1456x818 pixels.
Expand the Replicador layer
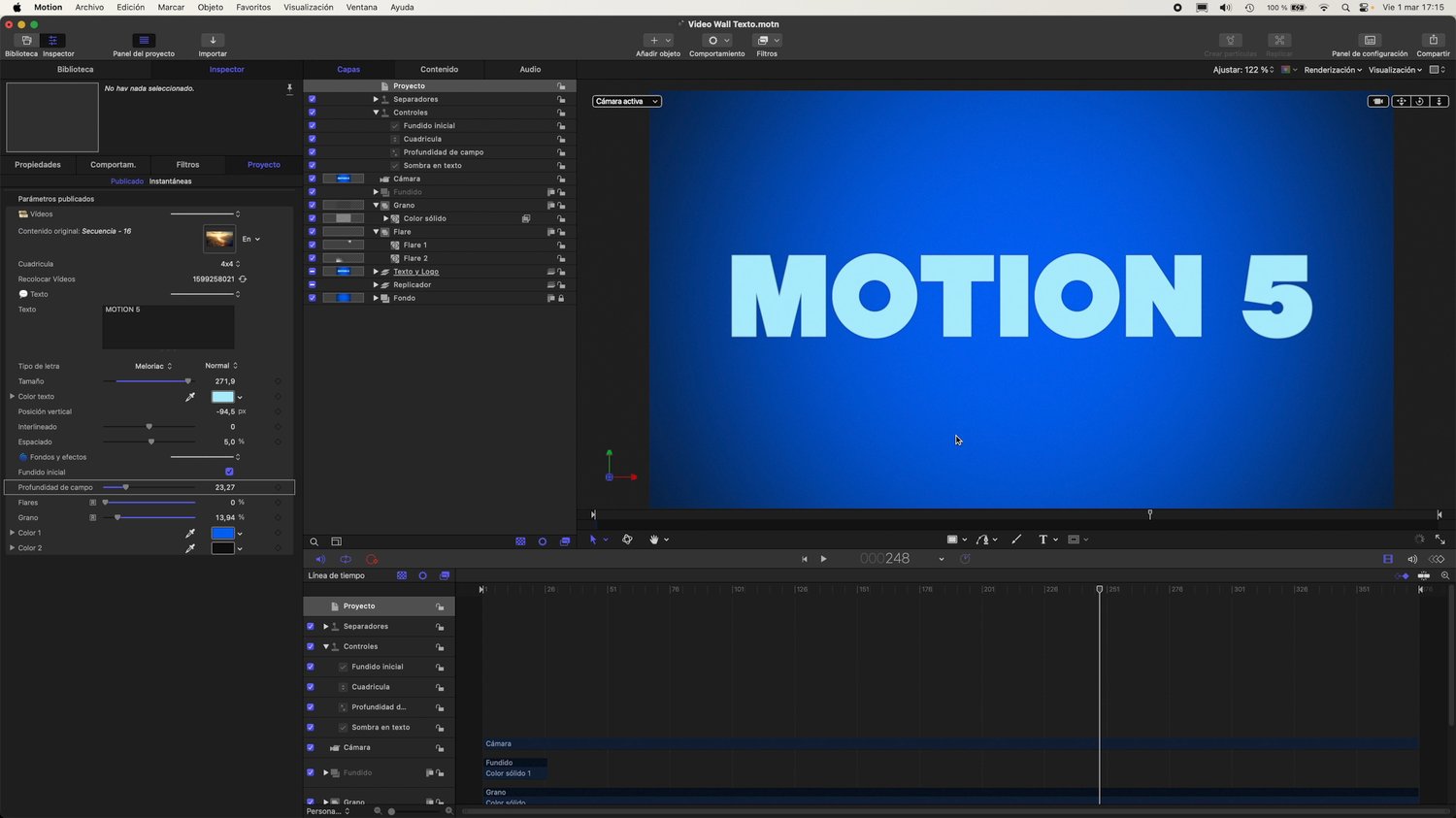pyautogui.click(x=376, y=285)
